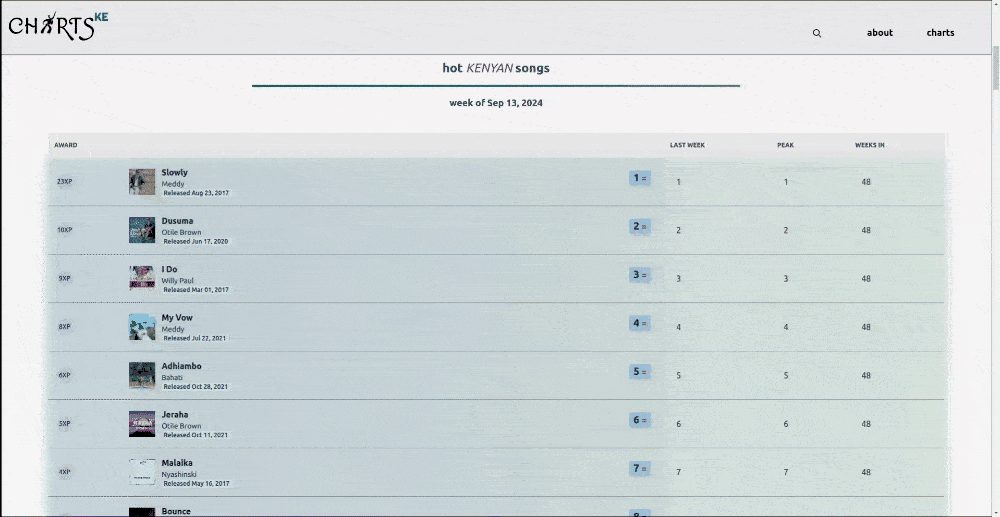Image resolution: width=1000 pixels, height=517 pixels.
Task: Open the artist name Otile Brown under Jeraha
Action: (181, 426)
